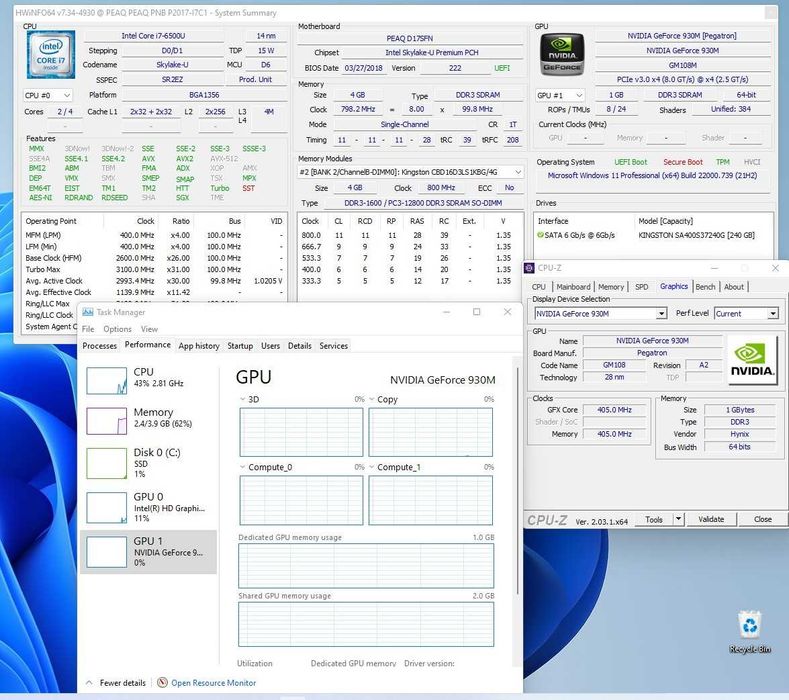Switch to Users tab in Task Manager

tap(270, 346)
